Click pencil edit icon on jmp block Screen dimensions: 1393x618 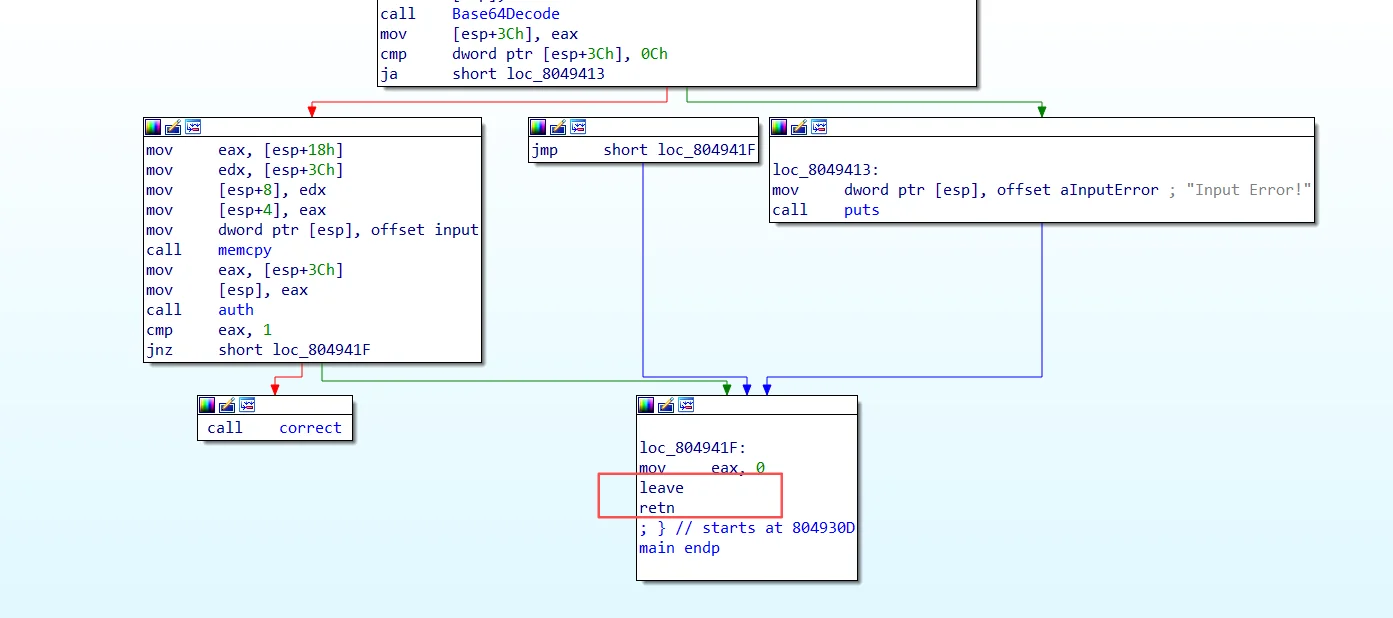click(x=558, y=127)
